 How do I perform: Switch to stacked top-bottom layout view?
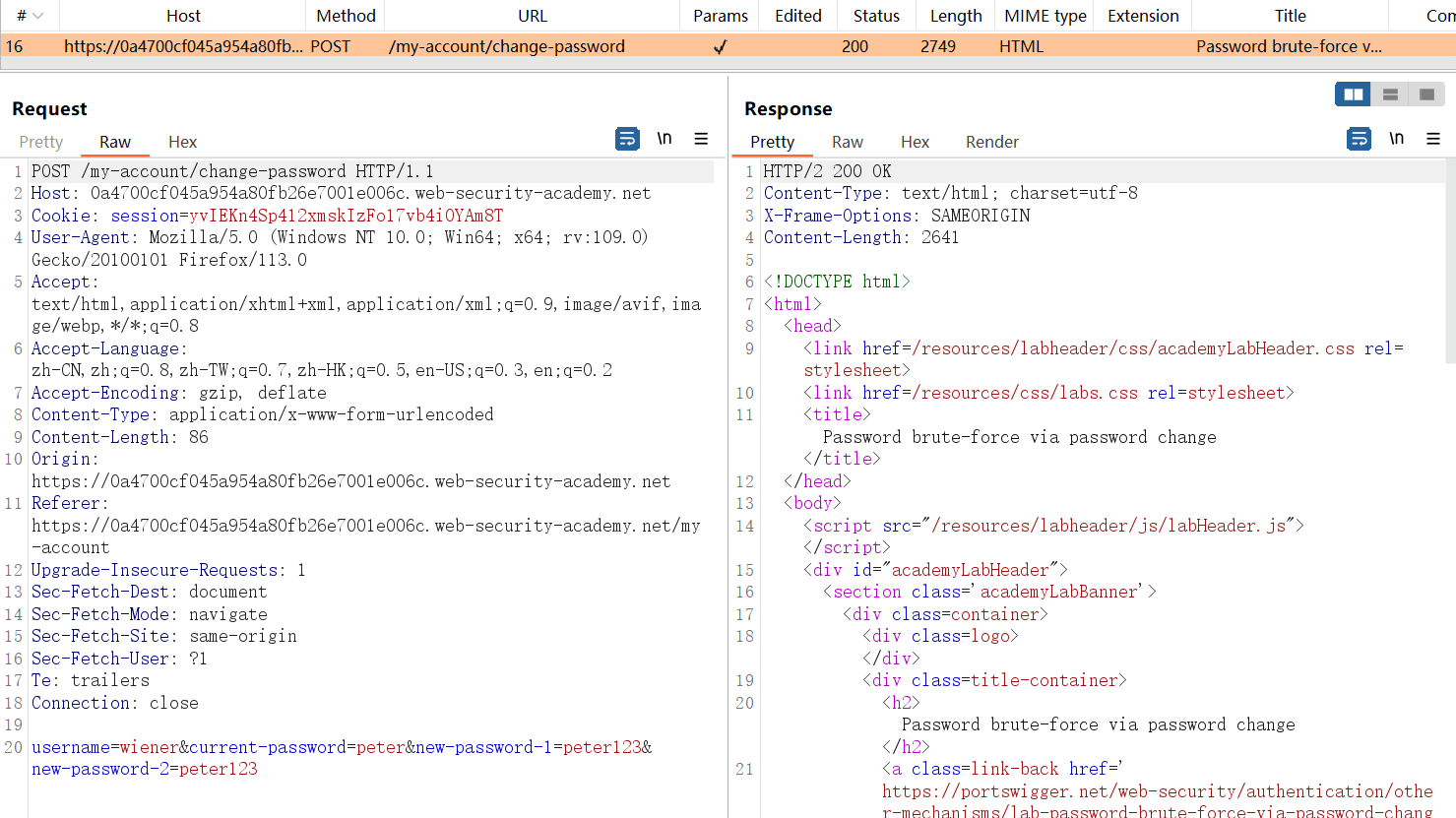click(1390, 94)
